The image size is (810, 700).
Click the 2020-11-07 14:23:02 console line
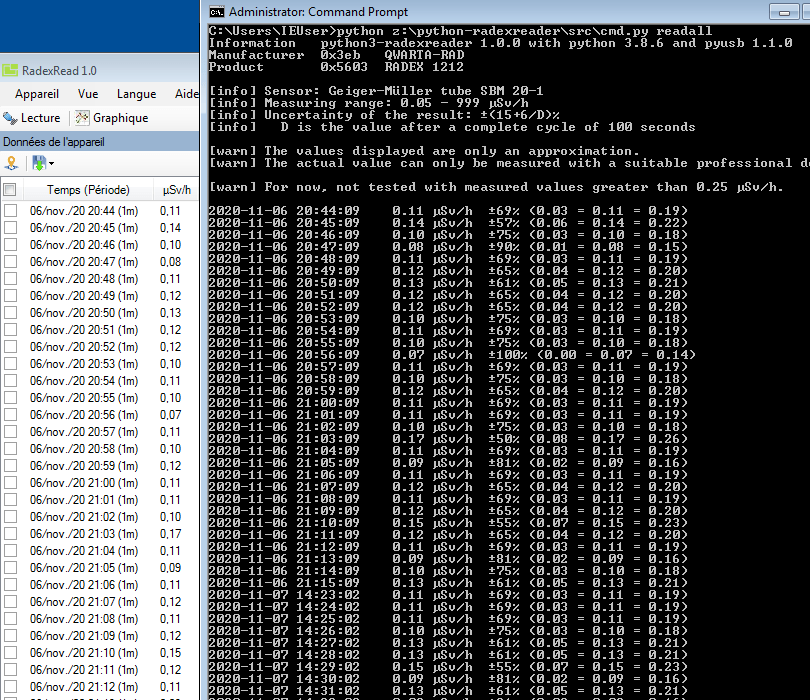(448, 595)
